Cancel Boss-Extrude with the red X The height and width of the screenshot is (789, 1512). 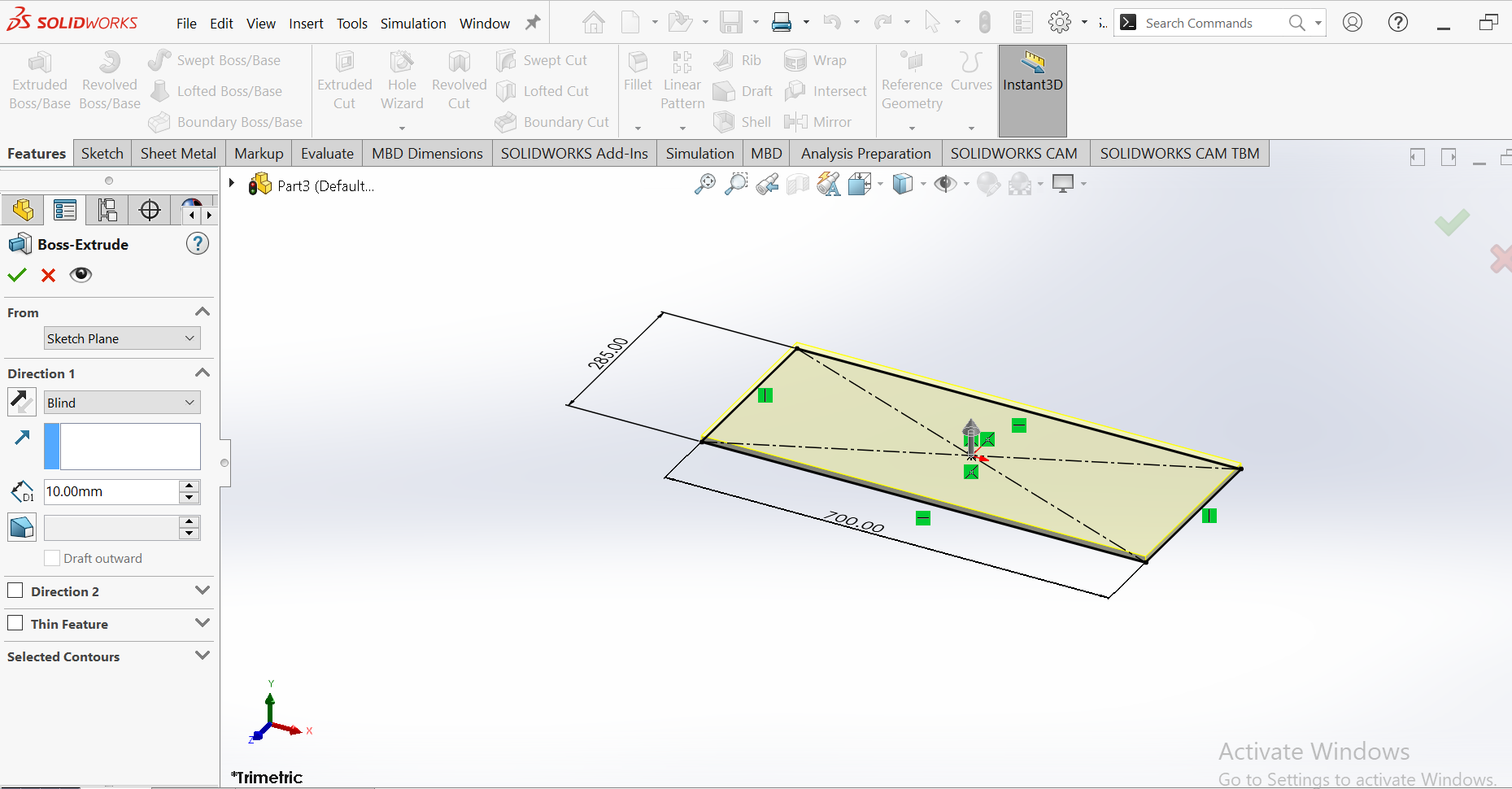[49, 275]
